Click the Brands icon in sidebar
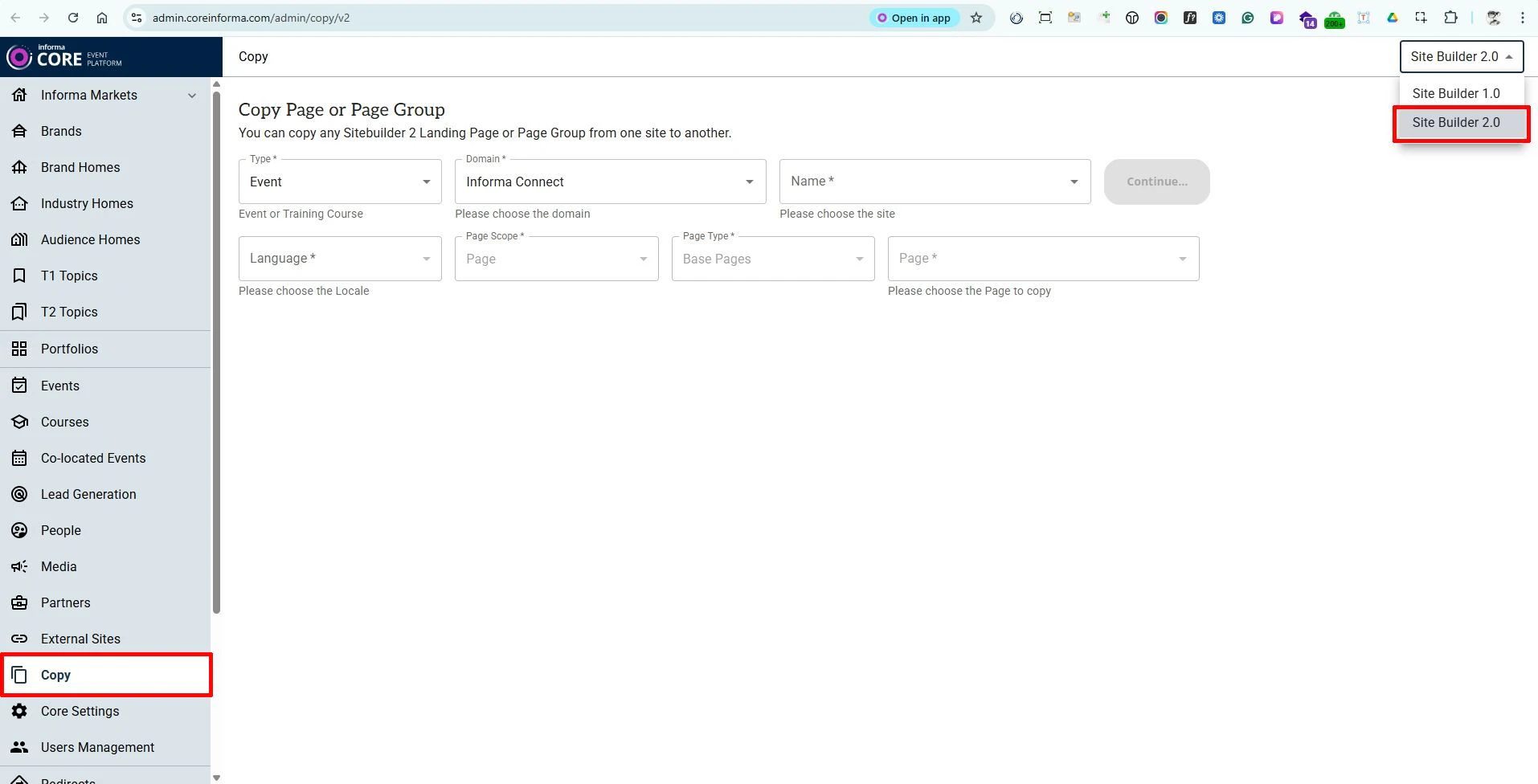Viewport: 1538px width, 784px height. click(x=19, y=131)
